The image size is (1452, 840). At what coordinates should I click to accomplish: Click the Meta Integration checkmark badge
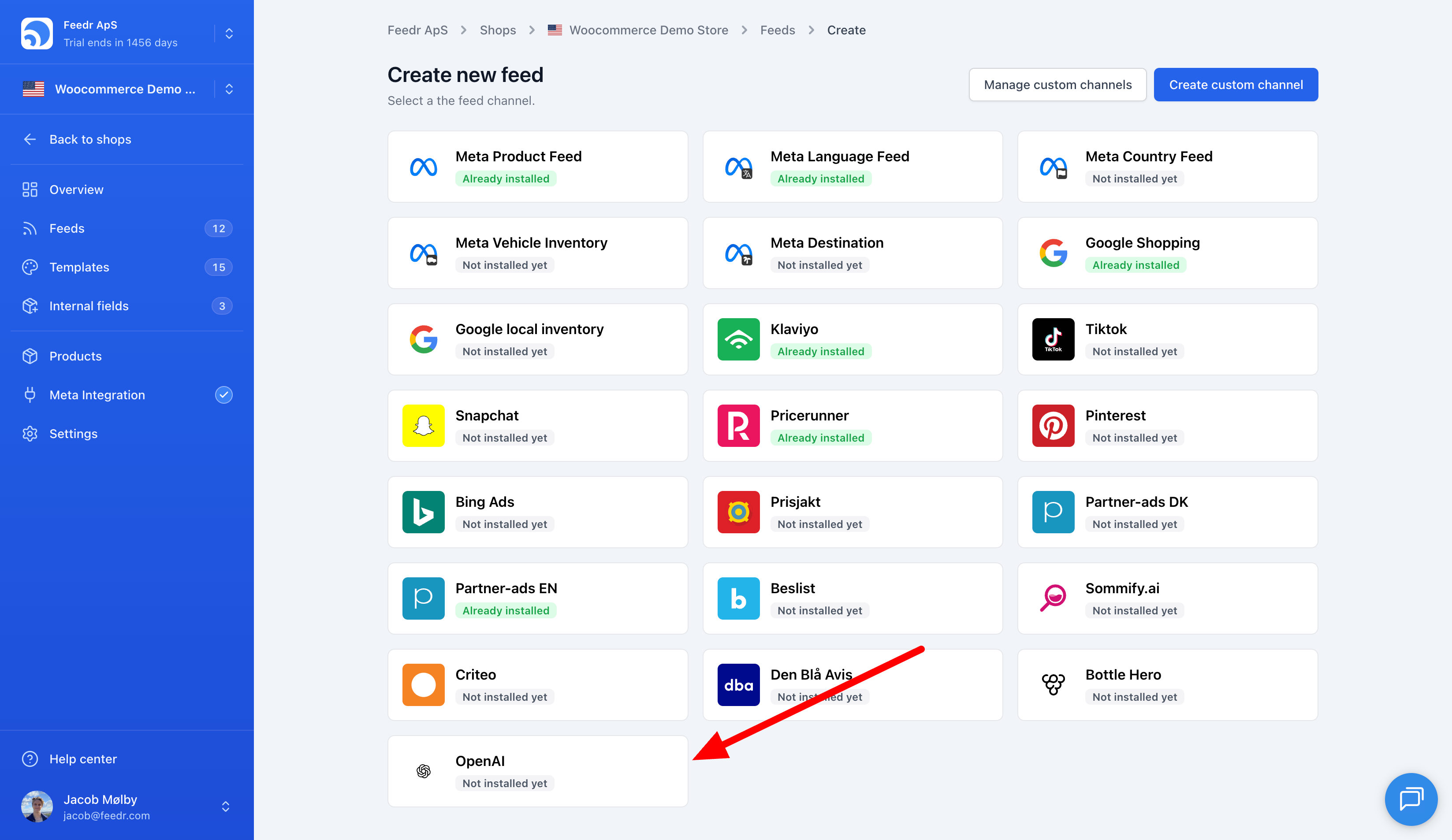tap(223, 394)
